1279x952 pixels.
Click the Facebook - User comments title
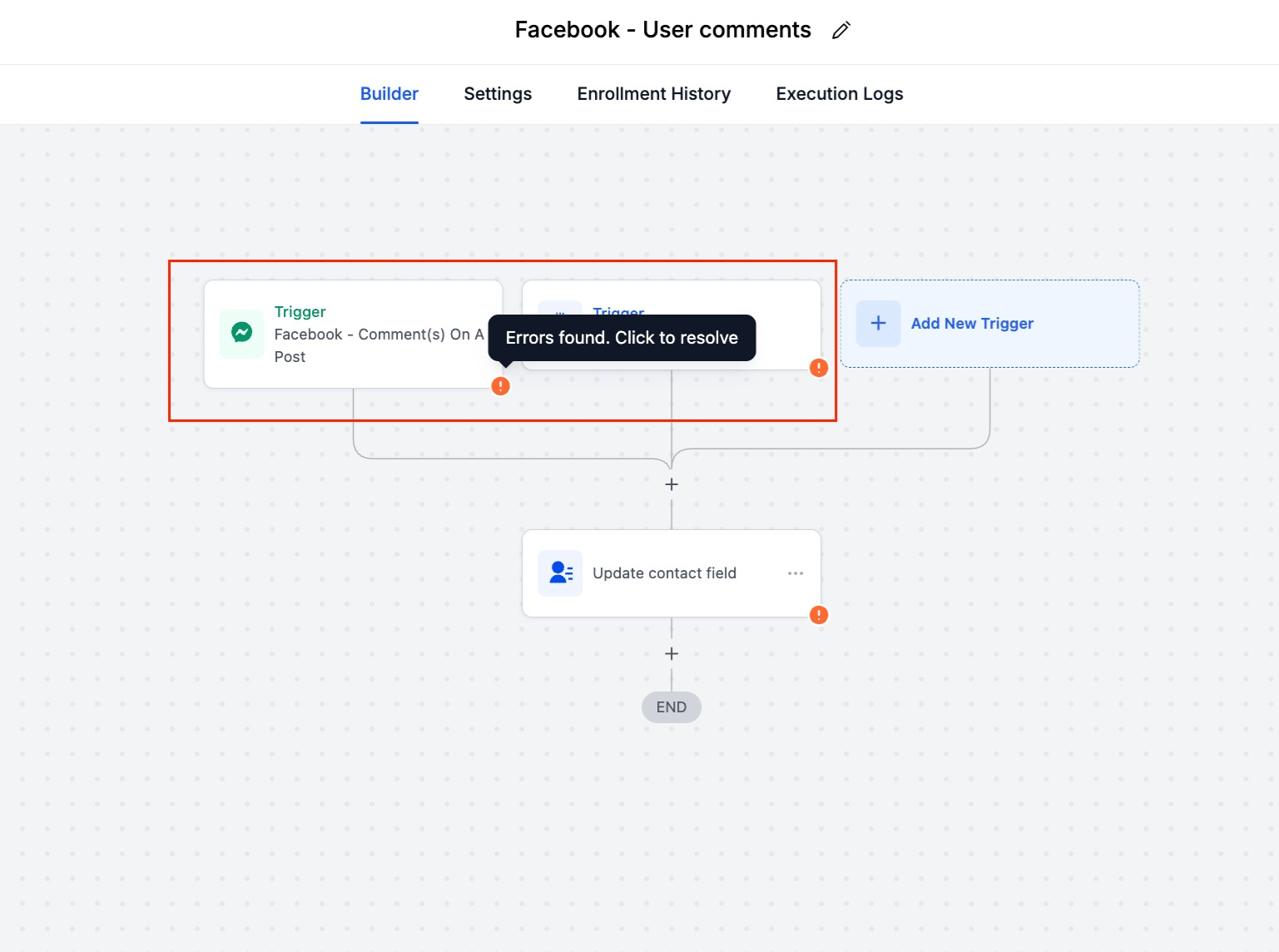[662, 30]
